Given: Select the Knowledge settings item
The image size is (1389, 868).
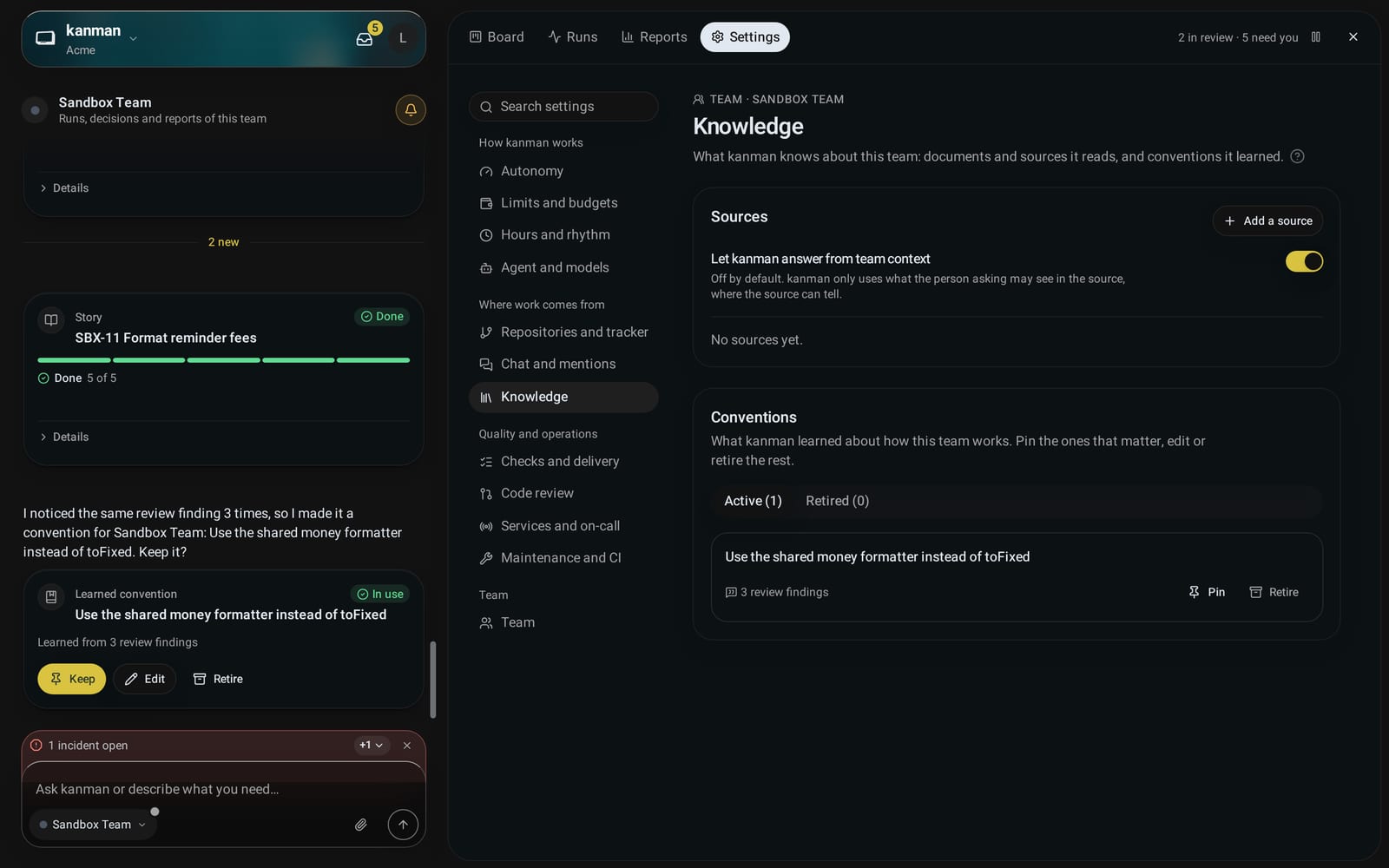Looking at the screenshot, I should (563, 397).
